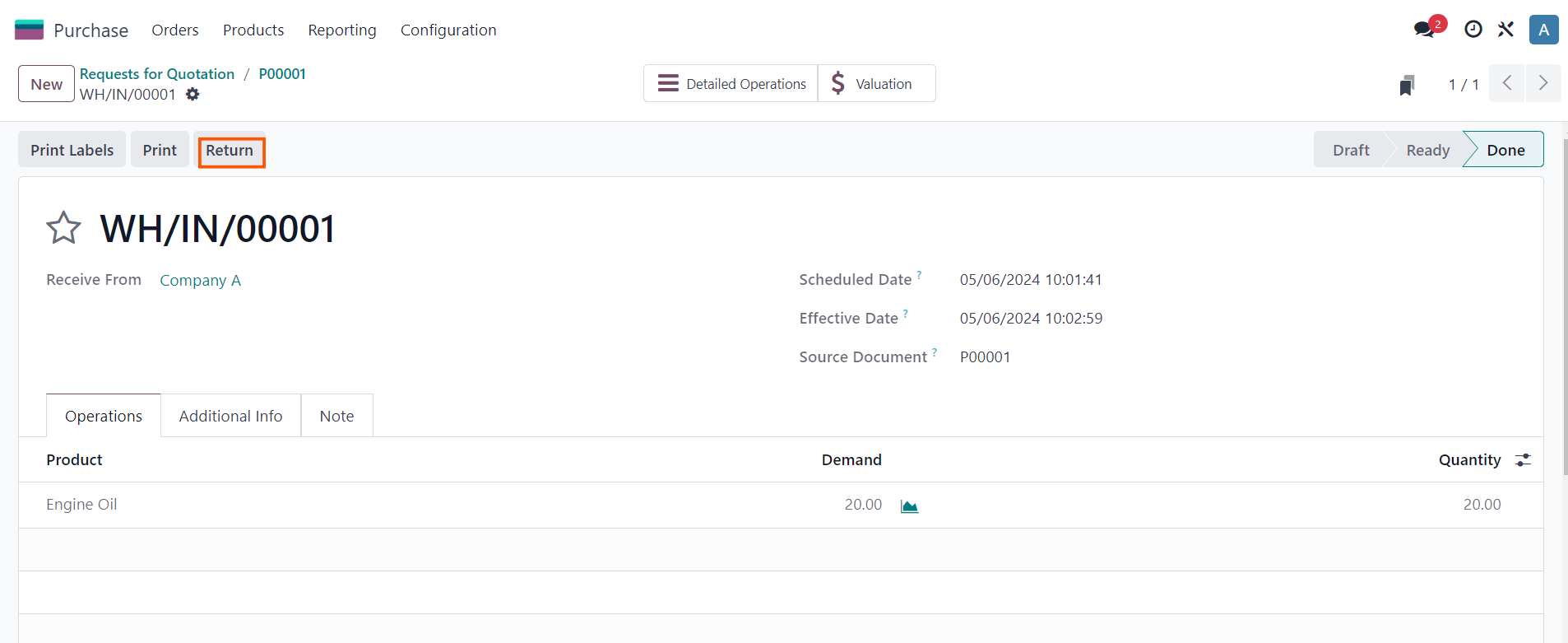Click the source document value P00001

[985, 356]
